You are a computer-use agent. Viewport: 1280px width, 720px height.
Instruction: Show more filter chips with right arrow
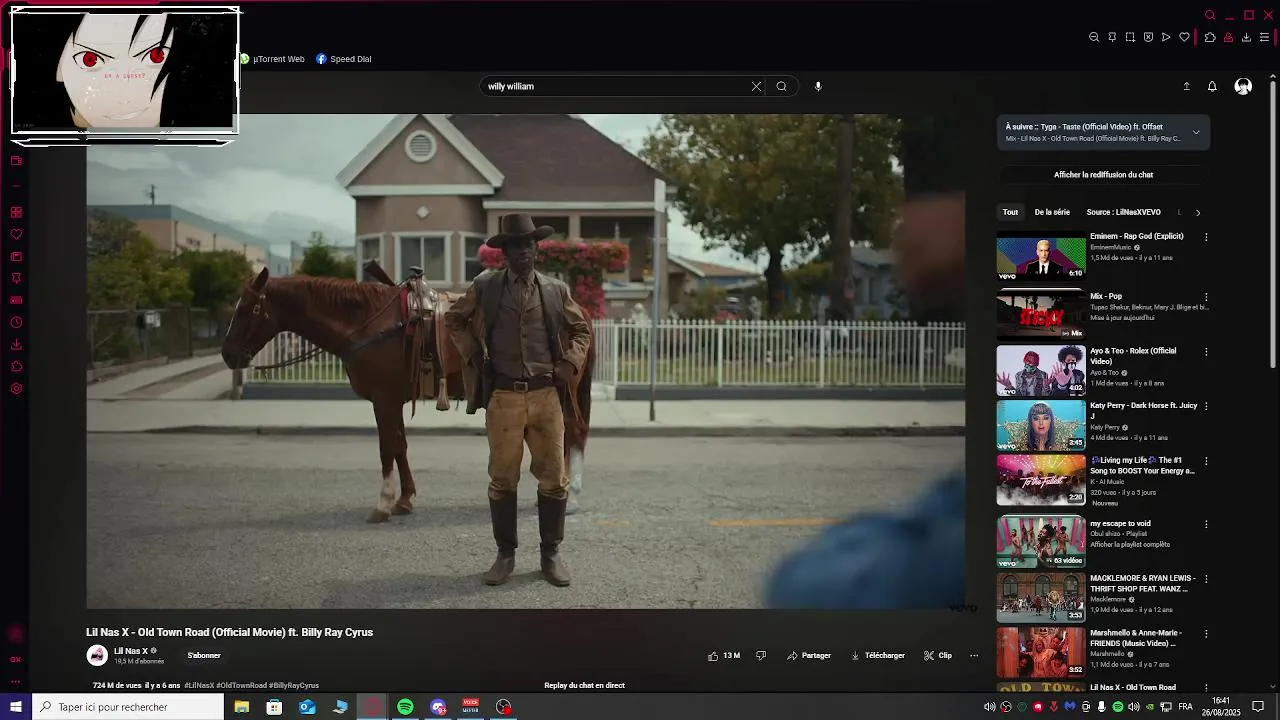(1198, 212)
